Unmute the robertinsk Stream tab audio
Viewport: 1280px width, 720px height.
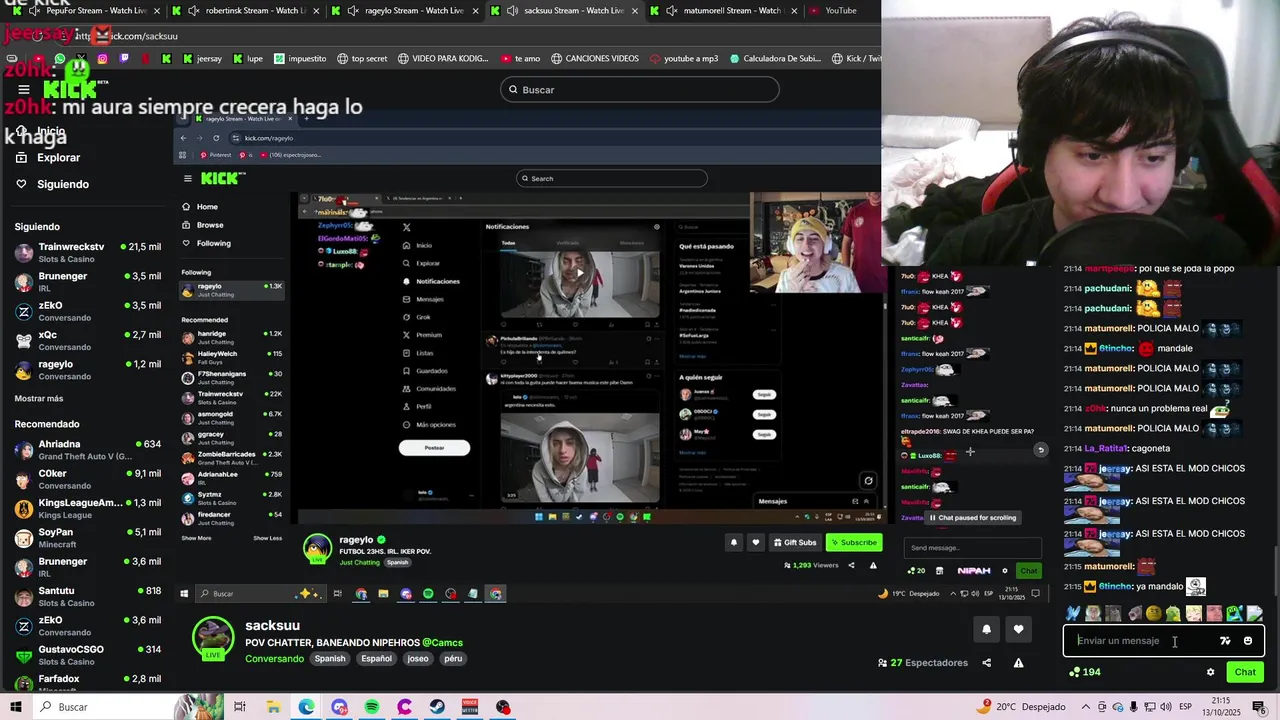(192, 11)
